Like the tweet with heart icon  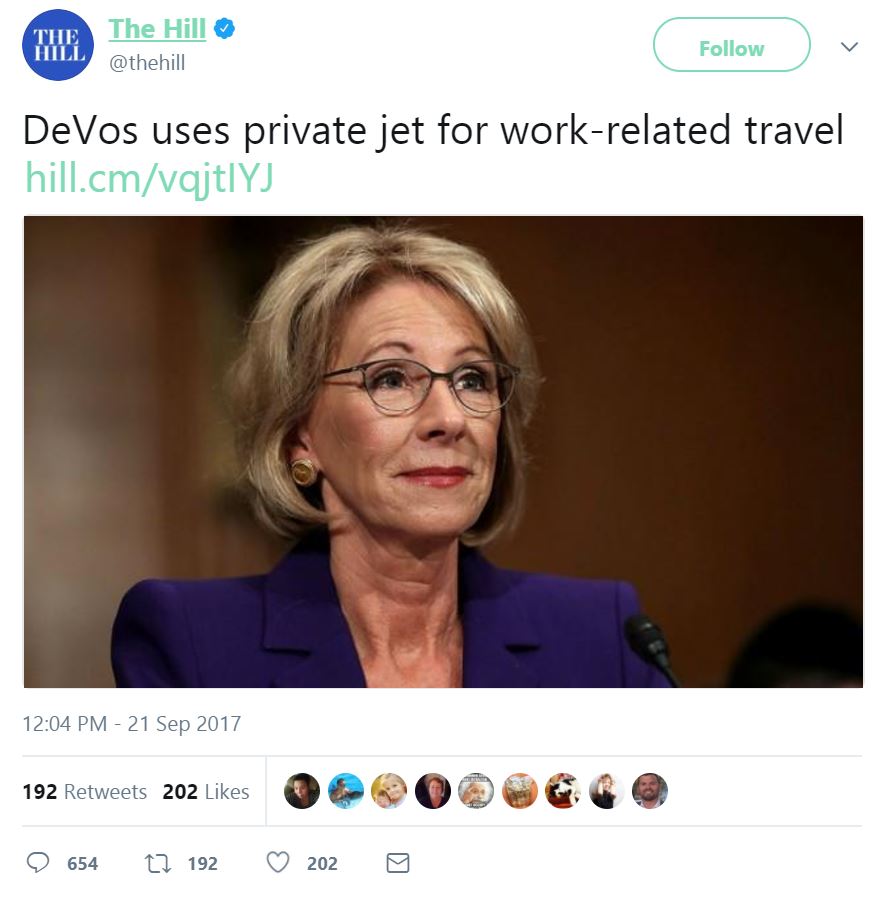pos(278,862)
